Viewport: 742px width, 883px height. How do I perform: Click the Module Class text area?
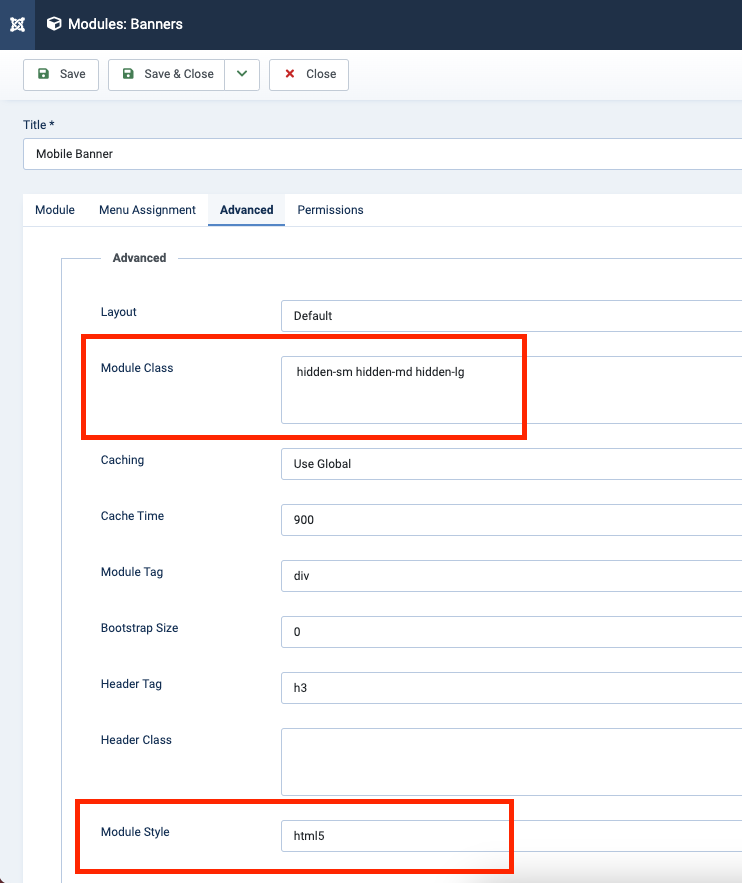pyautogui.click(x=511, y=389)
